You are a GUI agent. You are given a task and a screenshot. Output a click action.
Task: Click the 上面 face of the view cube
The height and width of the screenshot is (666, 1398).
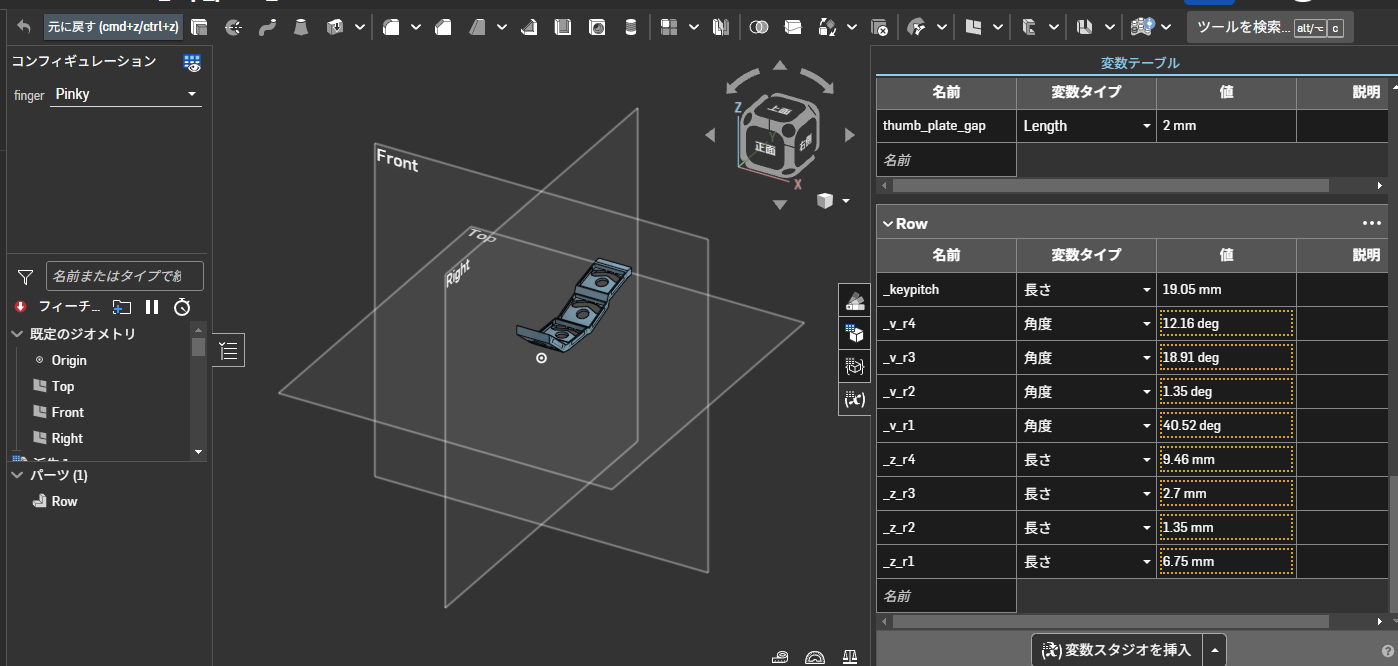pyautogui.click(x=778, y=110)
